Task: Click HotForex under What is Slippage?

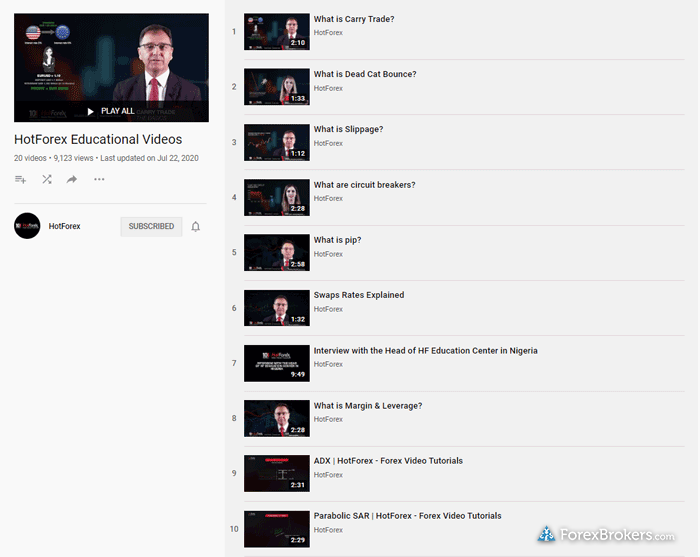Action: click(x=328, y=143)
